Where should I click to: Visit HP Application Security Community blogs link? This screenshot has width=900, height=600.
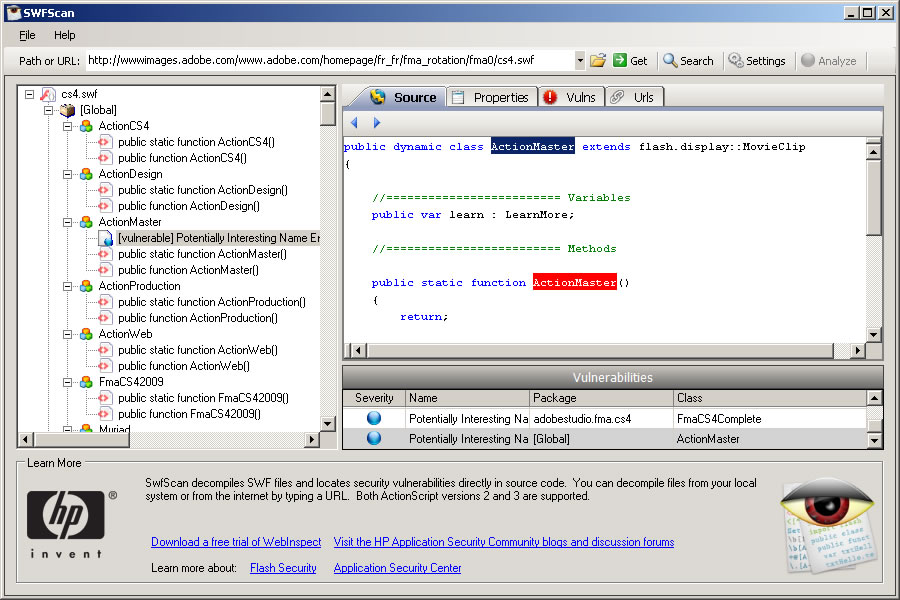pyautogui.click(x=504, y=542)
